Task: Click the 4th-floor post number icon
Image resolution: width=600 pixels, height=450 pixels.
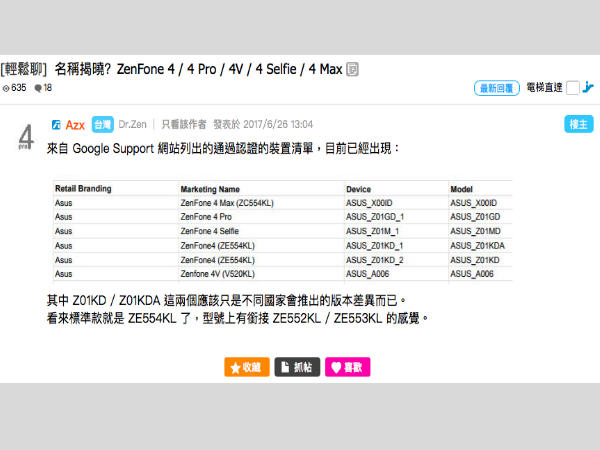Action: click(x=26, y=135)
